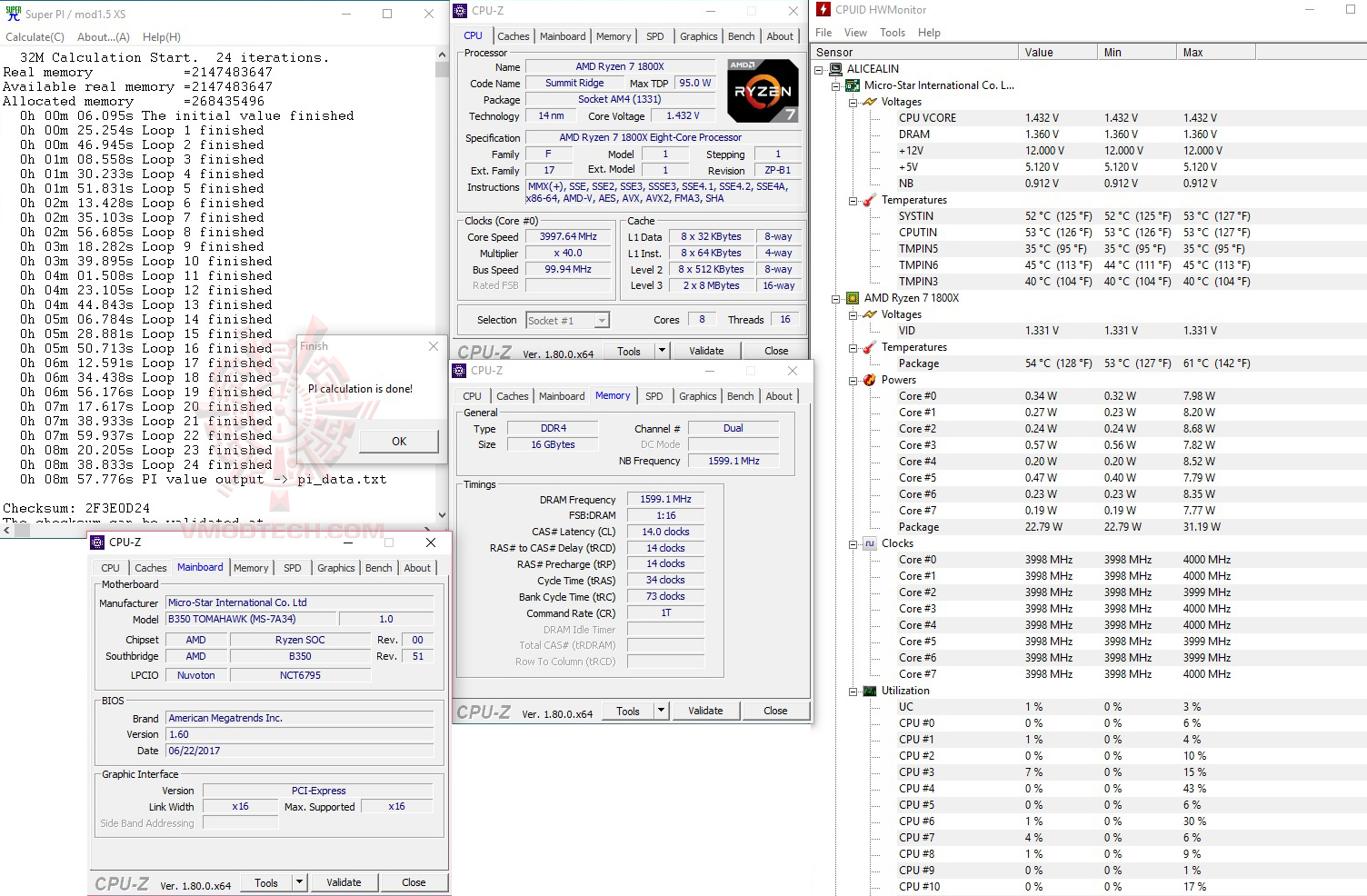Collapse the Clocks node
This screenshot has height=896, width=1367.
(x=853, y=543)
